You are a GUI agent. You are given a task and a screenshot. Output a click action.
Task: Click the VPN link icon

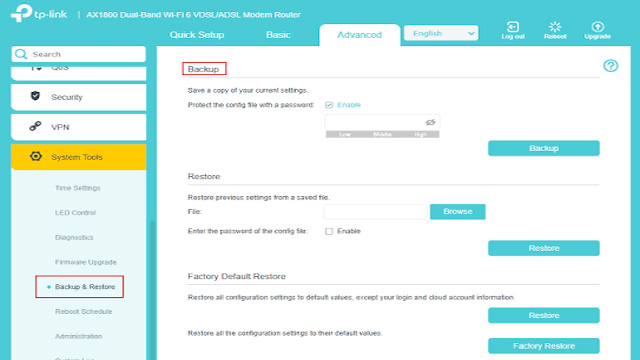[36, 127]
